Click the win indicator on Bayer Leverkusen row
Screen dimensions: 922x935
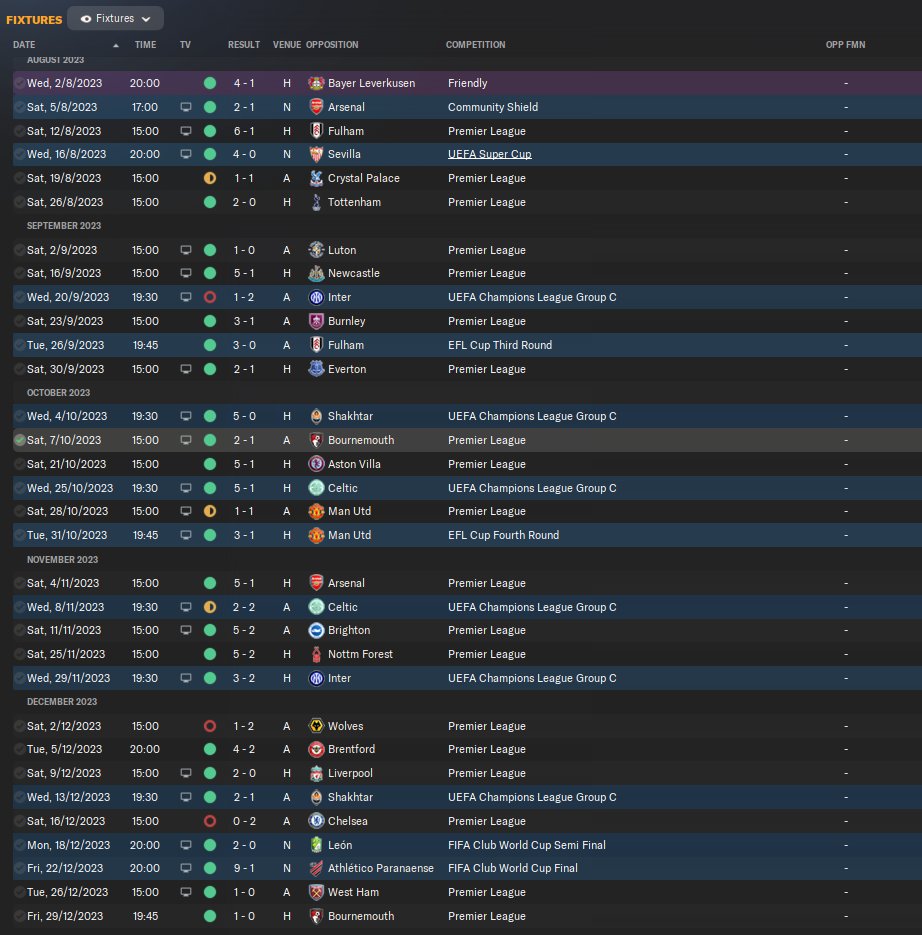tap(210, 83)
